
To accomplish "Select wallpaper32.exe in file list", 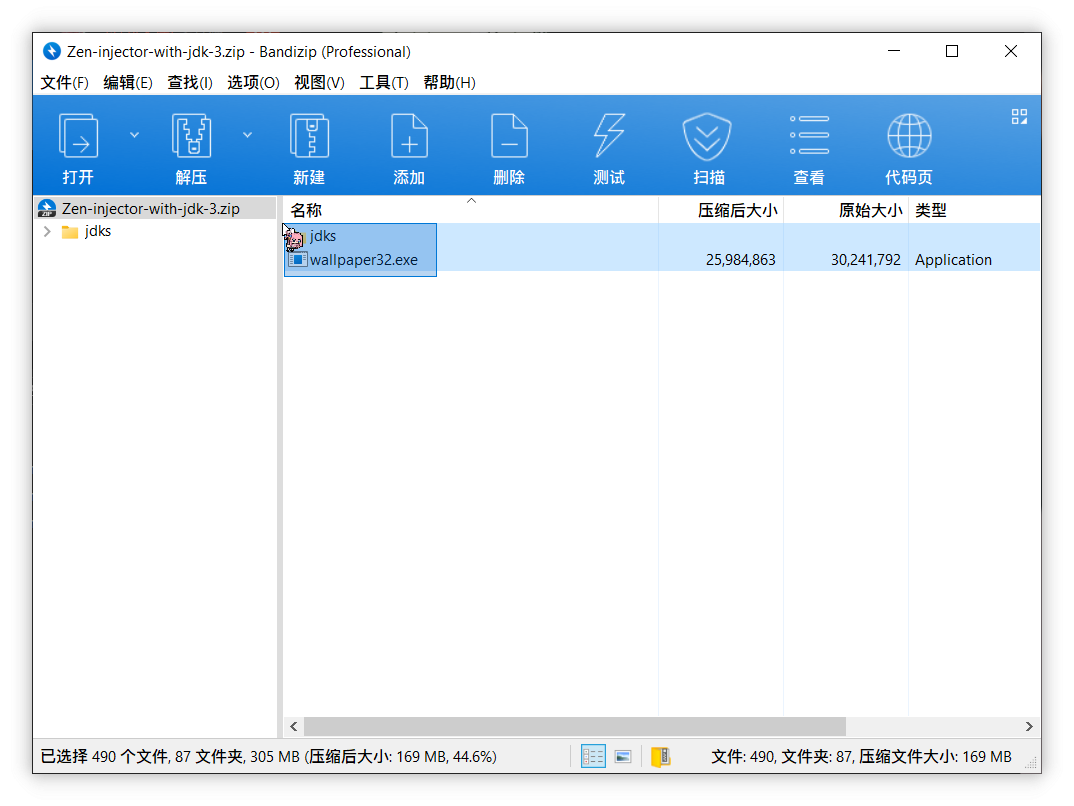I will point(363,260).
